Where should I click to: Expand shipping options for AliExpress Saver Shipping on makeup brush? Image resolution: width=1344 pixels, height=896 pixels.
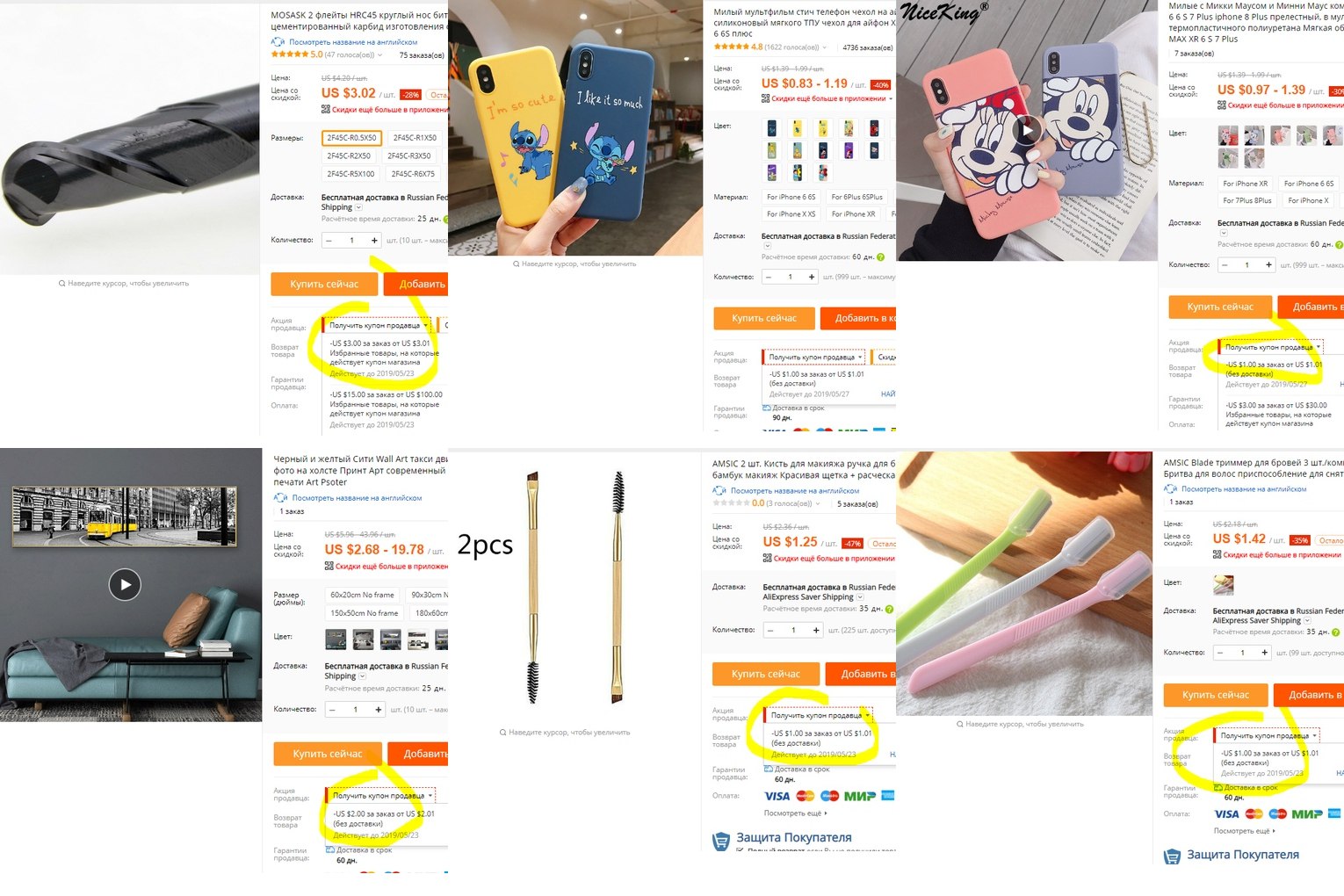[x=861, y=597]
